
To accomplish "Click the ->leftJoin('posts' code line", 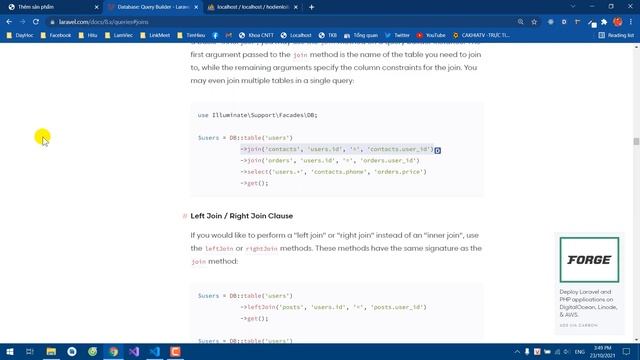I will tap(333, 307).
